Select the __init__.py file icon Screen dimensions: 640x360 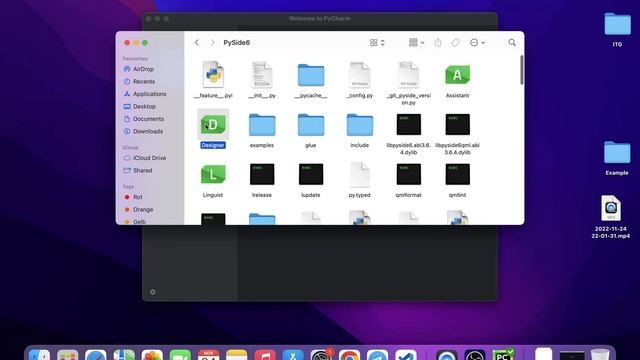(x=262, y=74)
